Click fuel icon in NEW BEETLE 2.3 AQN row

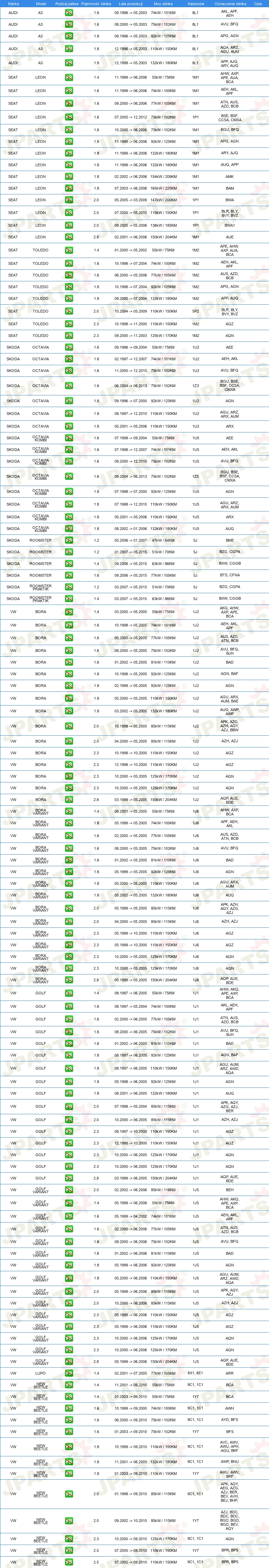pyautogui.click(x=69, y=1539)
